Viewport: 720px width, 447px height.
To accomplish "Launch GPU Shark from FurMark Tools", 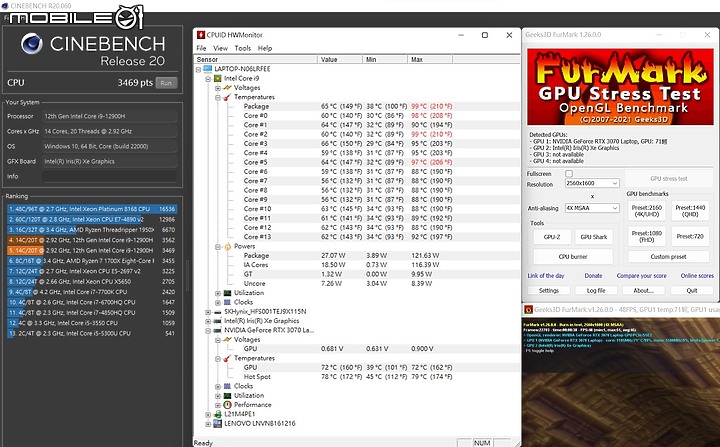I will (594, 237).
